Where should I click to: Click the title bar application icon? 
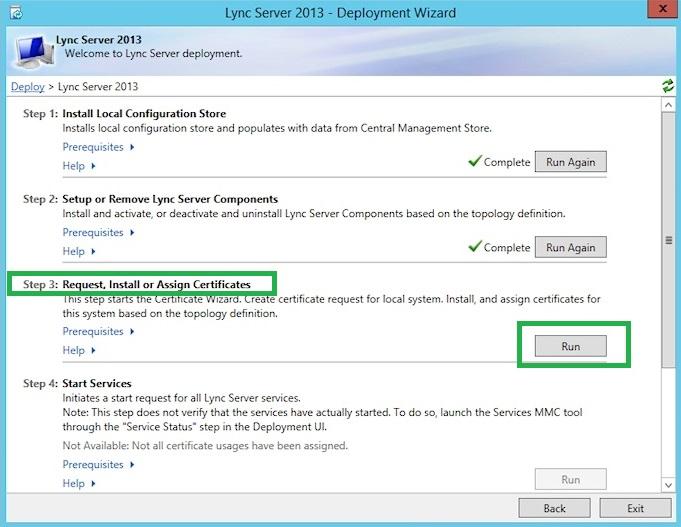click(16, 13)
